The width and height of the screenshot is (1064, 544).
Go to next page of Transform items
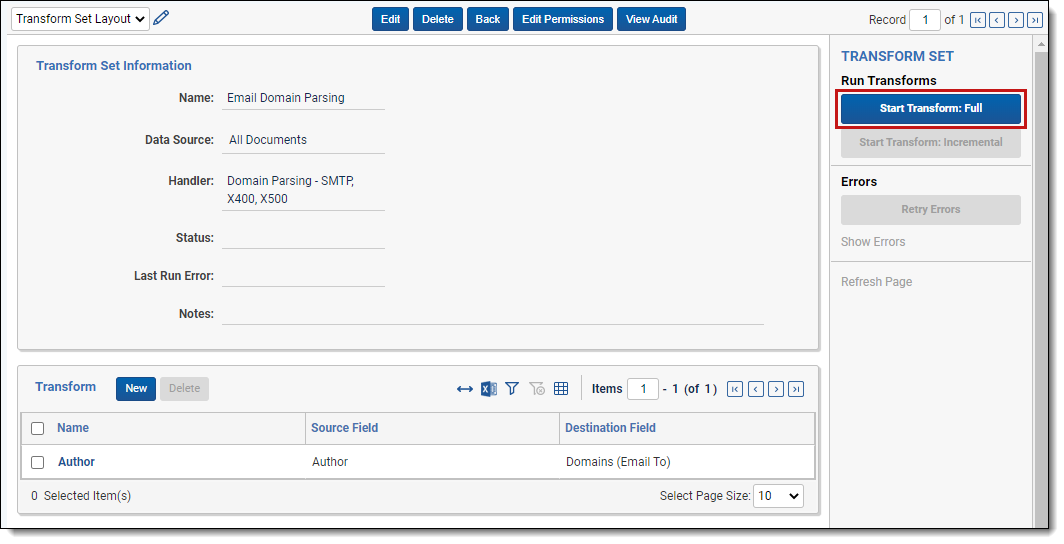pyautogui.click(x=776, y=389)
